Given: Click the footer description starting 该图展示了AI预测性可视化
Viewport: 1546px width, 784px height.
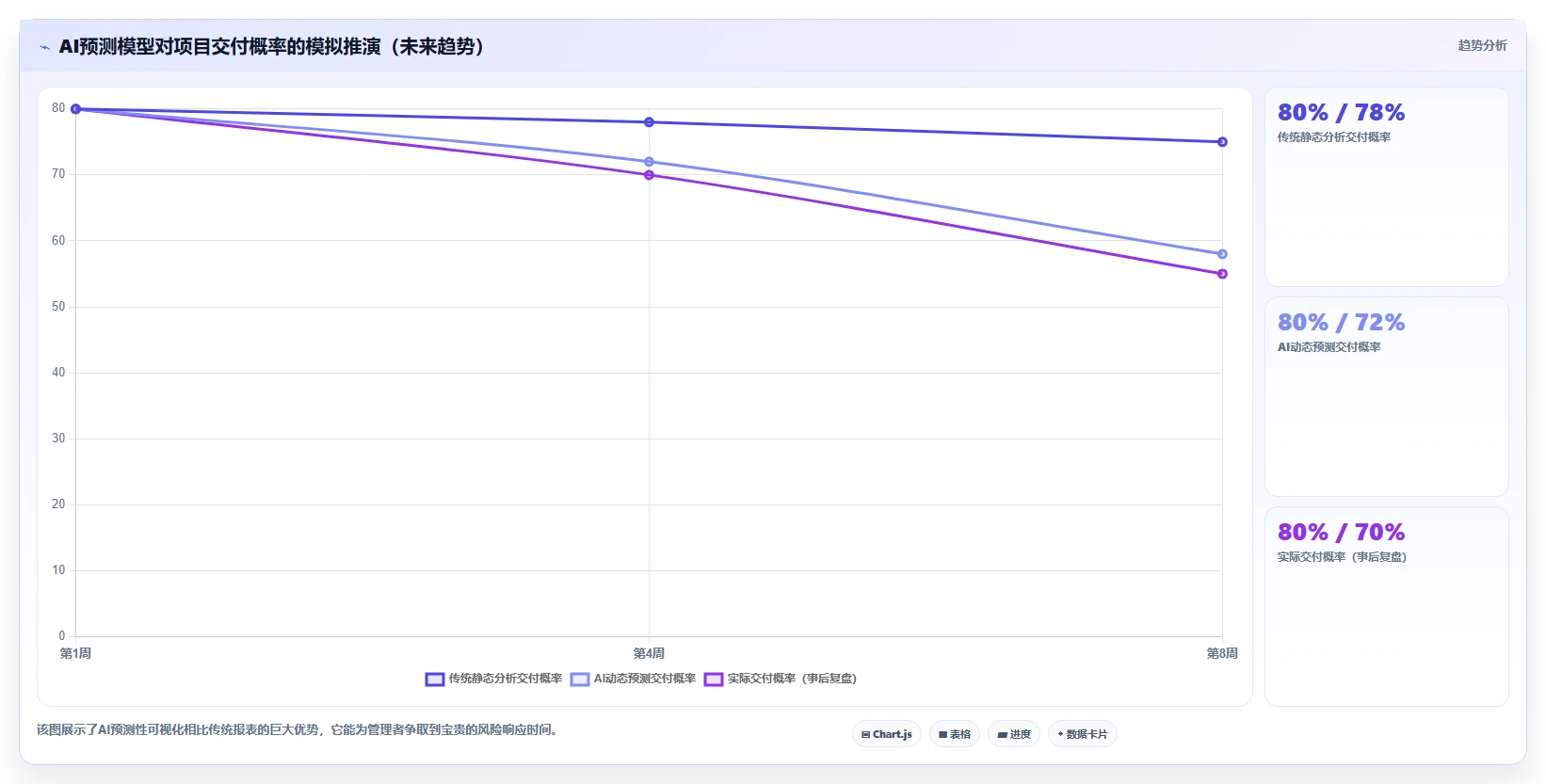Looking at the screenshot, I should coord(298,729).
